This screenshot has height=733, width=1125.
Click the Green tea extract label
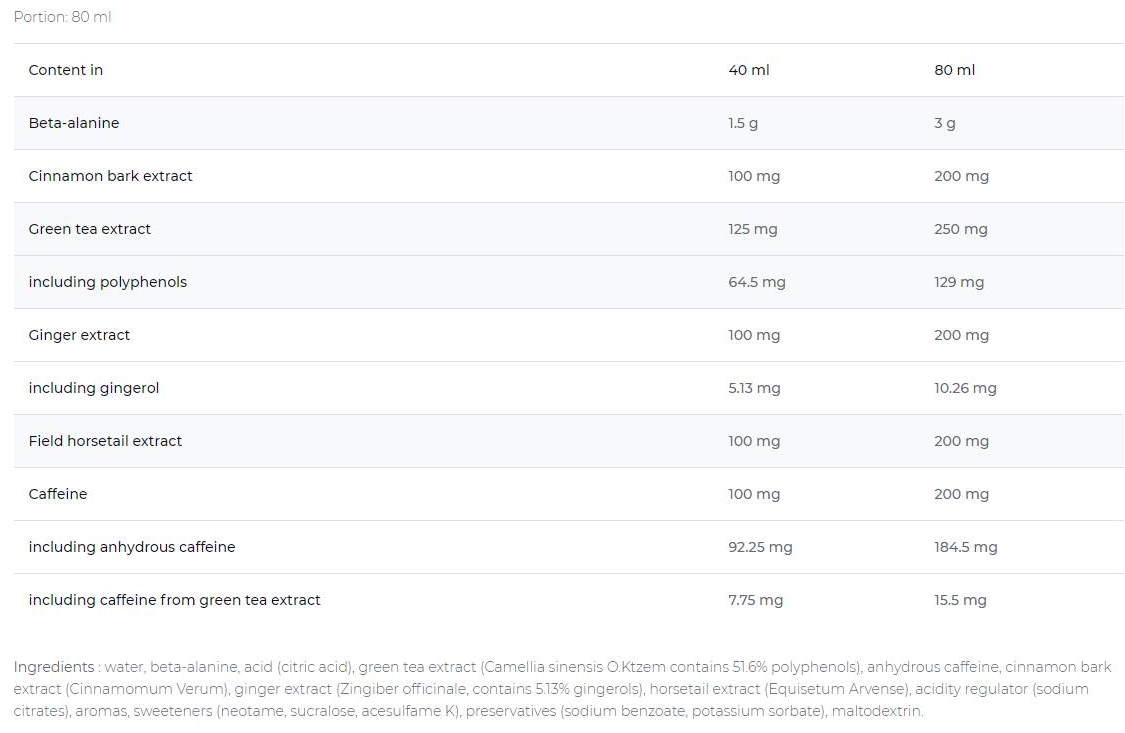click(90, 230)
